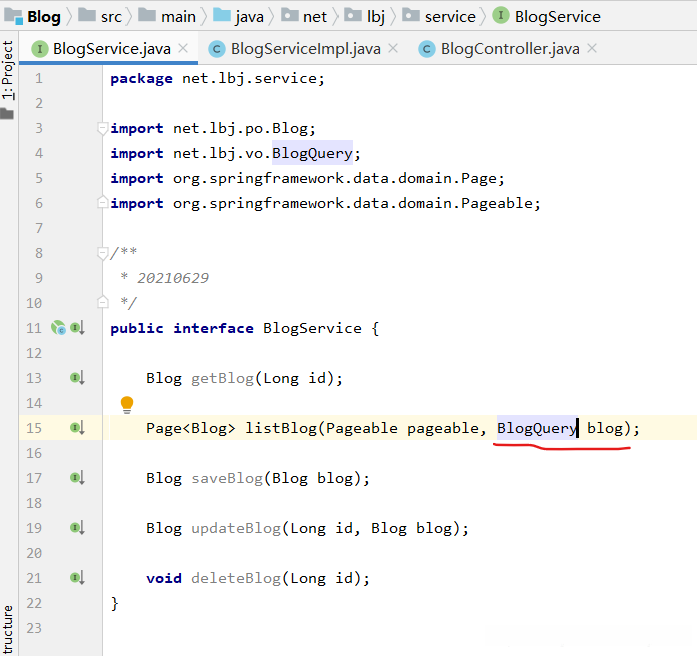Click BlogService in the interface declaration

[x=312, y=328]
